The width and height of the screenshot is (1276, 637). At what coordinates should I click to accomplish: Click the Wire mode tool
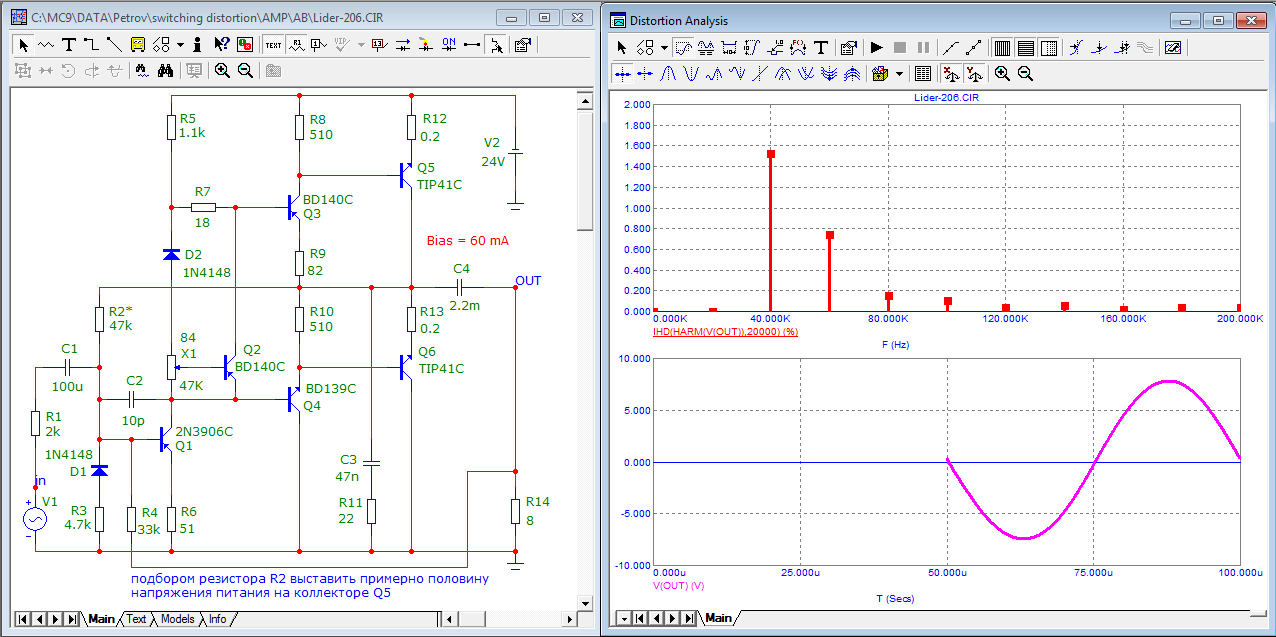(x=91, y=44)
